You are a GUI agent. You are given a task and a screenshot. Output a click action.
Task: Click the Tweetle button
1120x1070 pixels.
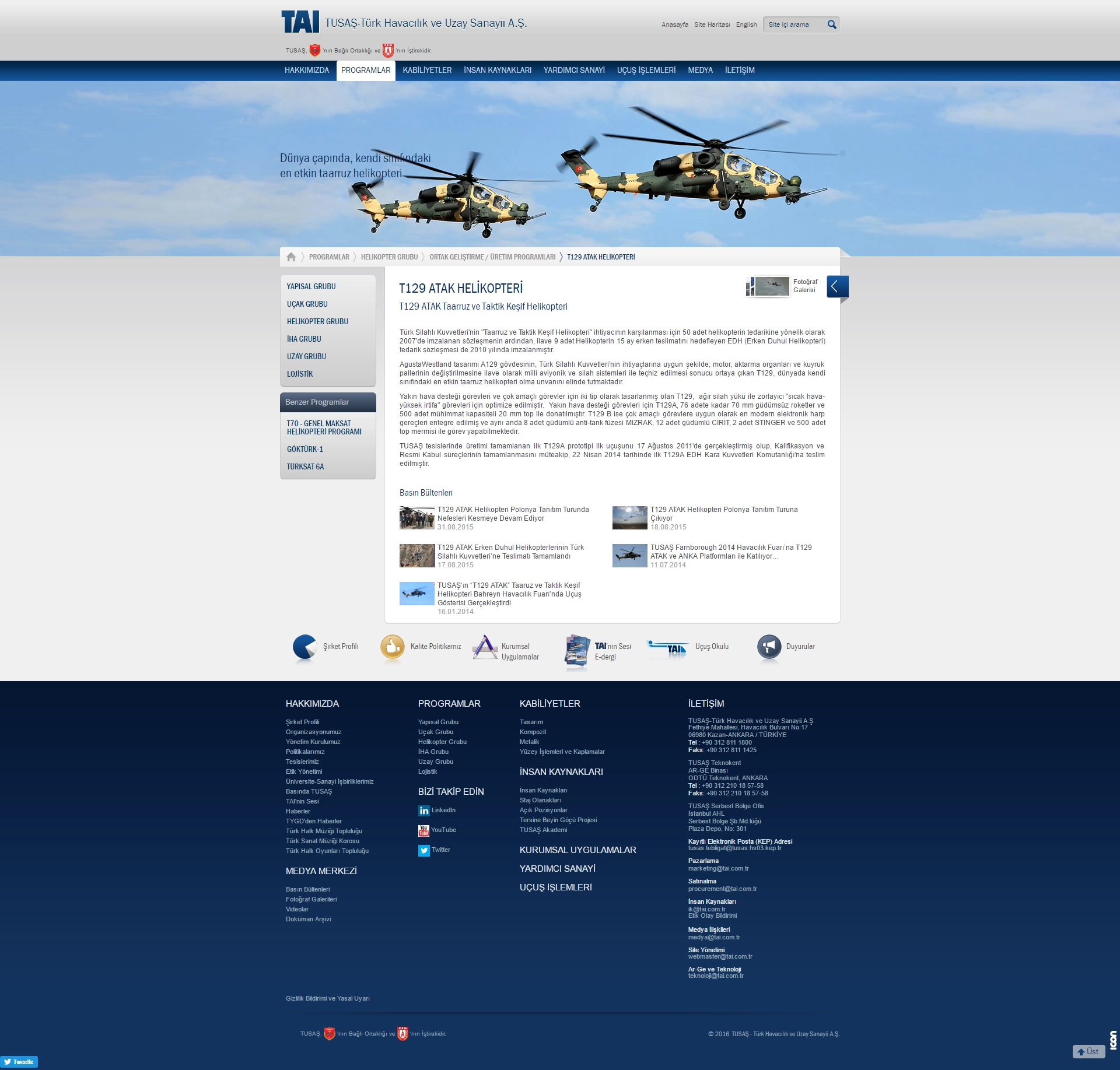[x=19, y=1062]
